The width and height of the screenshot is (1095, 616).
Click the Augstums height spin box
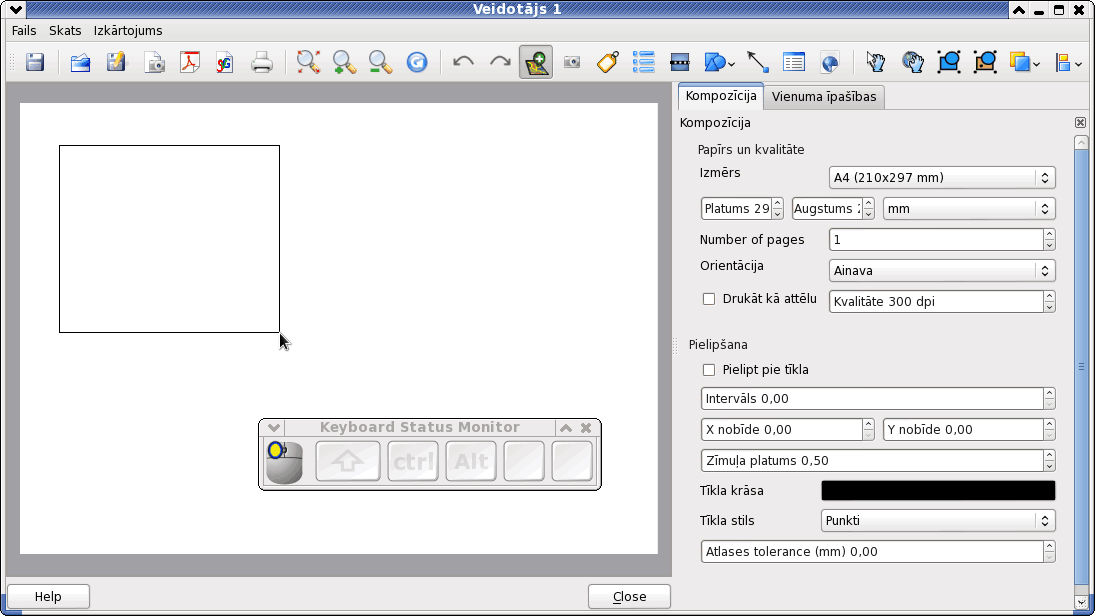tap(832, 209)
